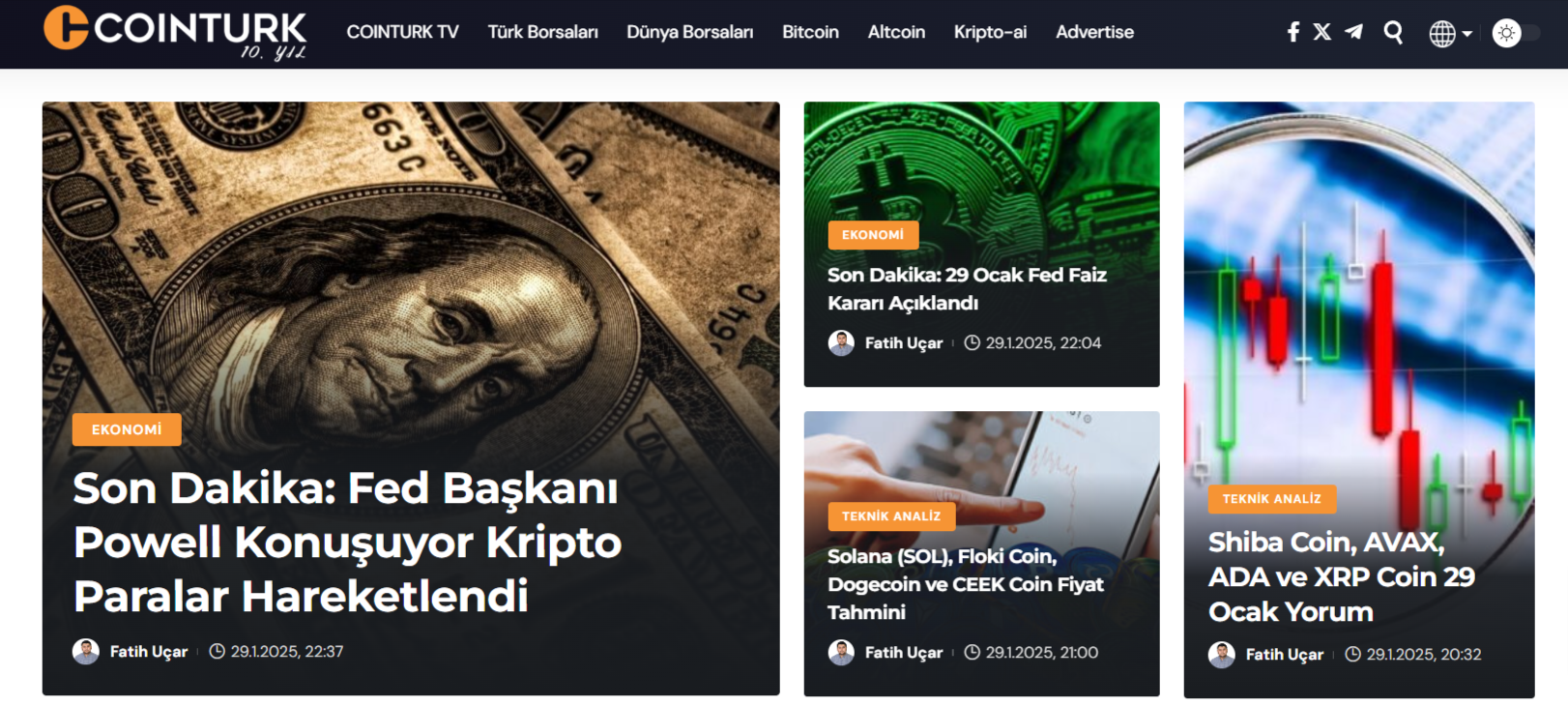Open the X (Twitter) profile icon
1568x706 pixels.
(x=1322, y=32)
